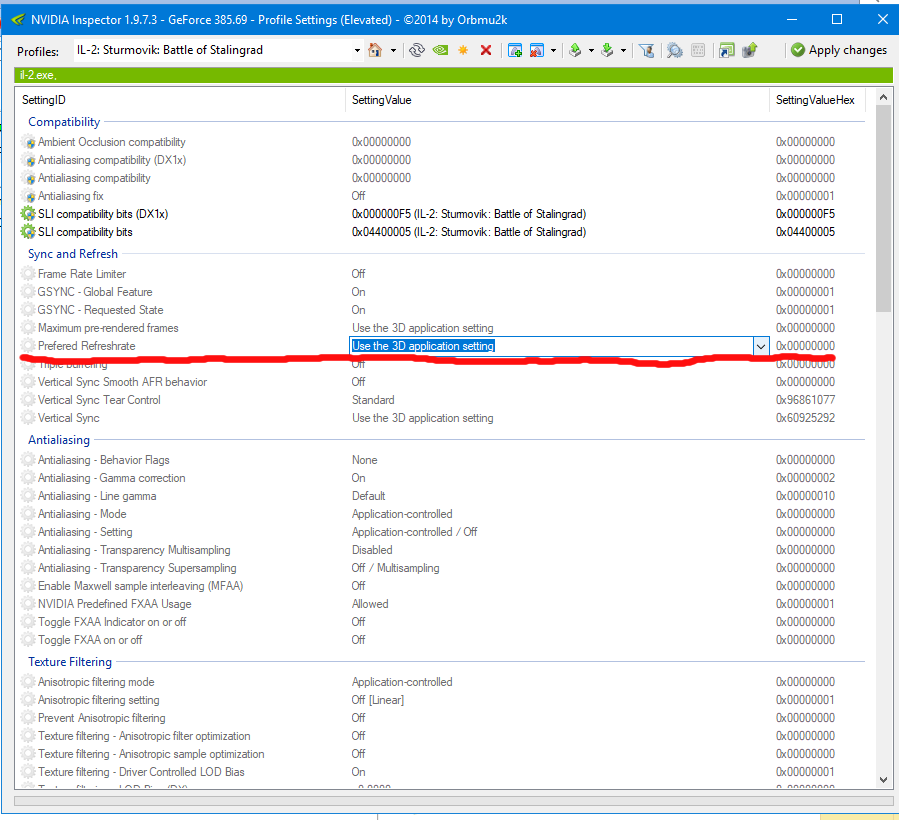The height and width of the screenshot is (820, 899).
Task: Collapse the Texture Filtering group header
Action: pyautogui.click(x=70, y=662)
